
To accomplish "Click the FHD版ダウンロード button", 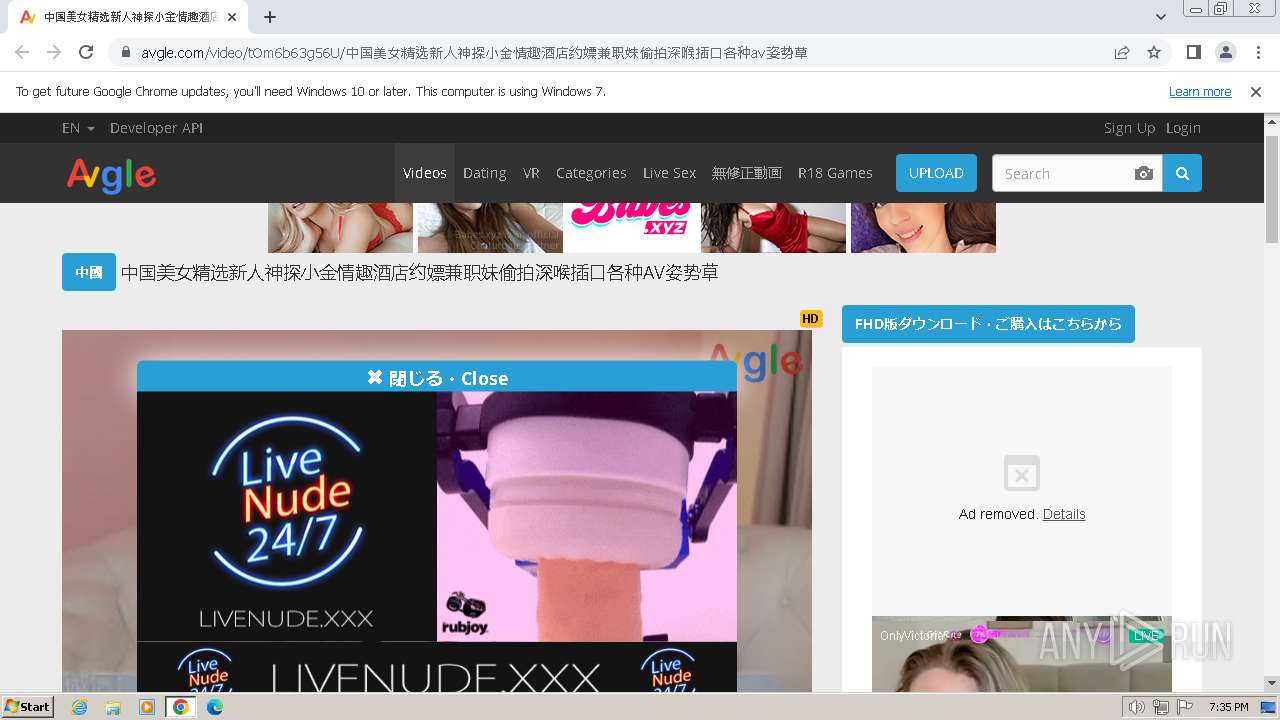I will tap(988, 324).
